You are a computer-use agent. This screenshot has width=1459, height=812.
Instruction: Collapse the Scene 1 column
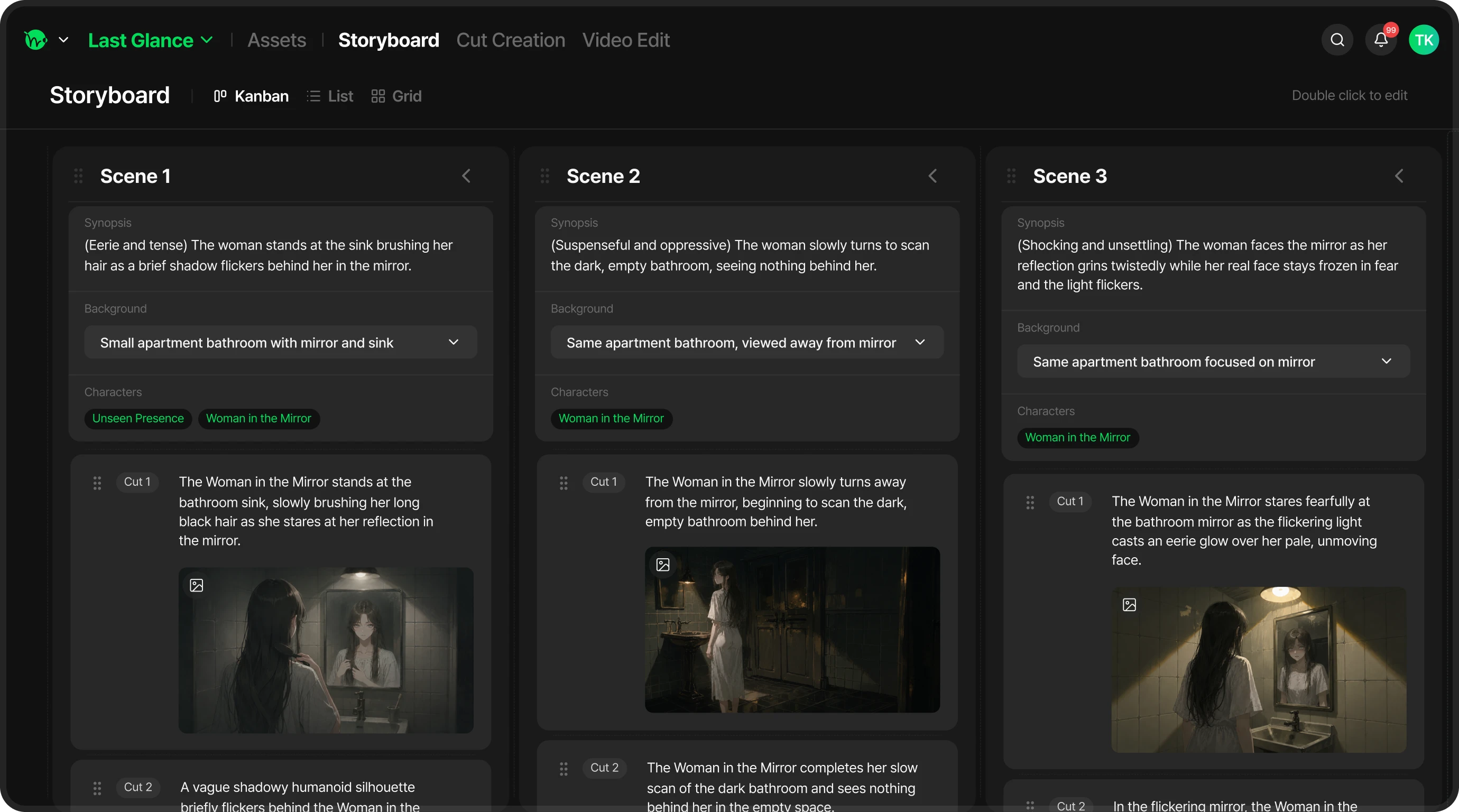click(x=466, y=176)
